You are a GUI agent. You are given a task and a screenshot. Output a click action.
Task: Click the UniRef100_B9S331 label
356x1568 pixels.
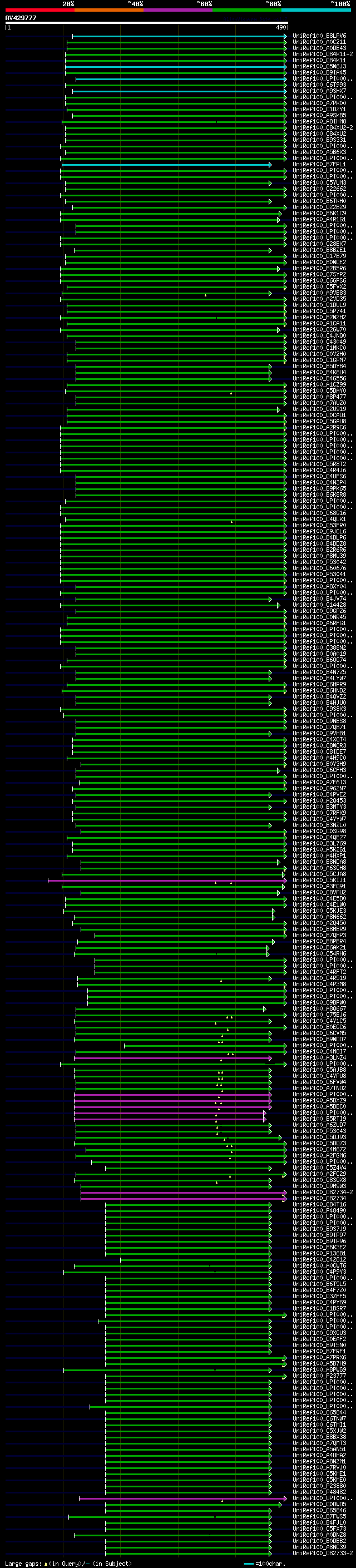tap(319, 140)
